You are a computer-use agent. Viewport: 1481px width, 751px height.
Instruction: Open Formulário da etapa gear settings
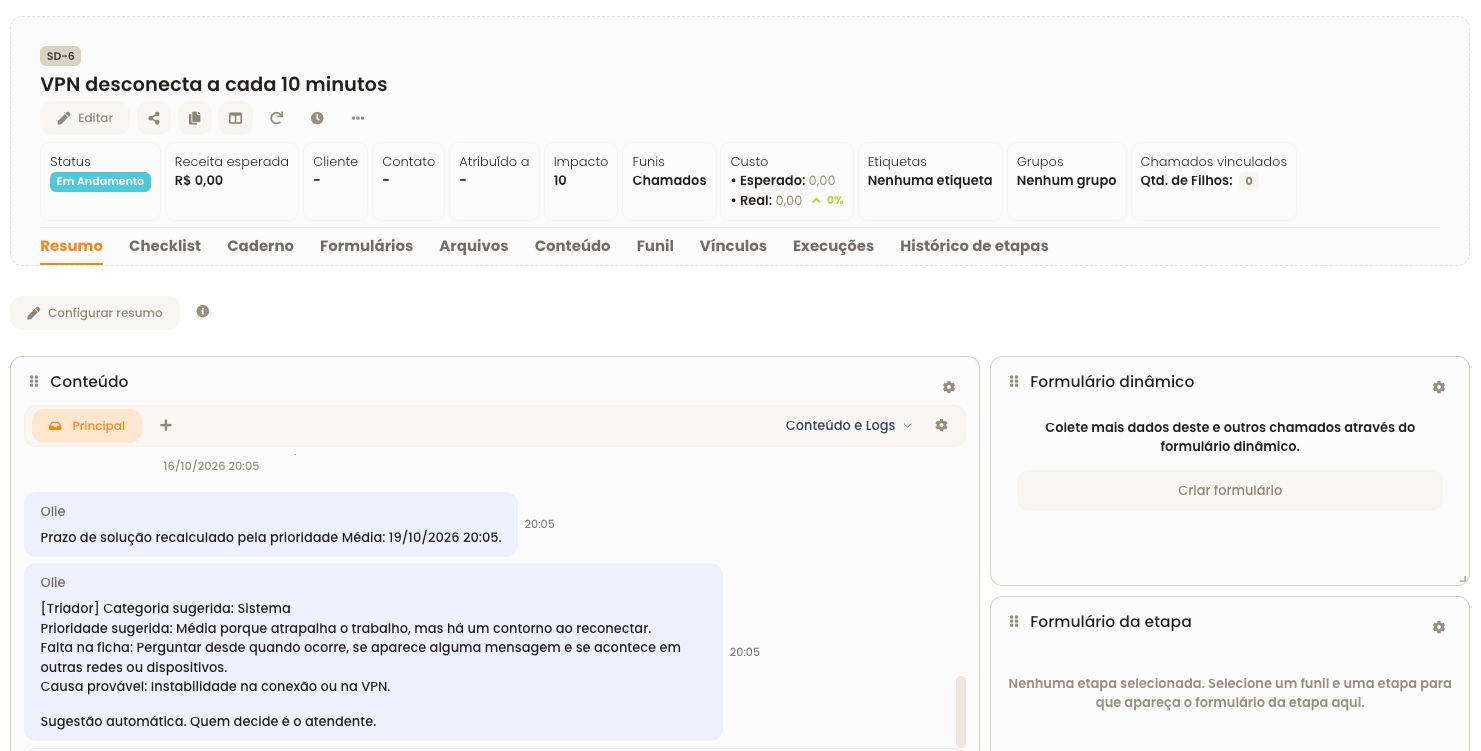1439,627
